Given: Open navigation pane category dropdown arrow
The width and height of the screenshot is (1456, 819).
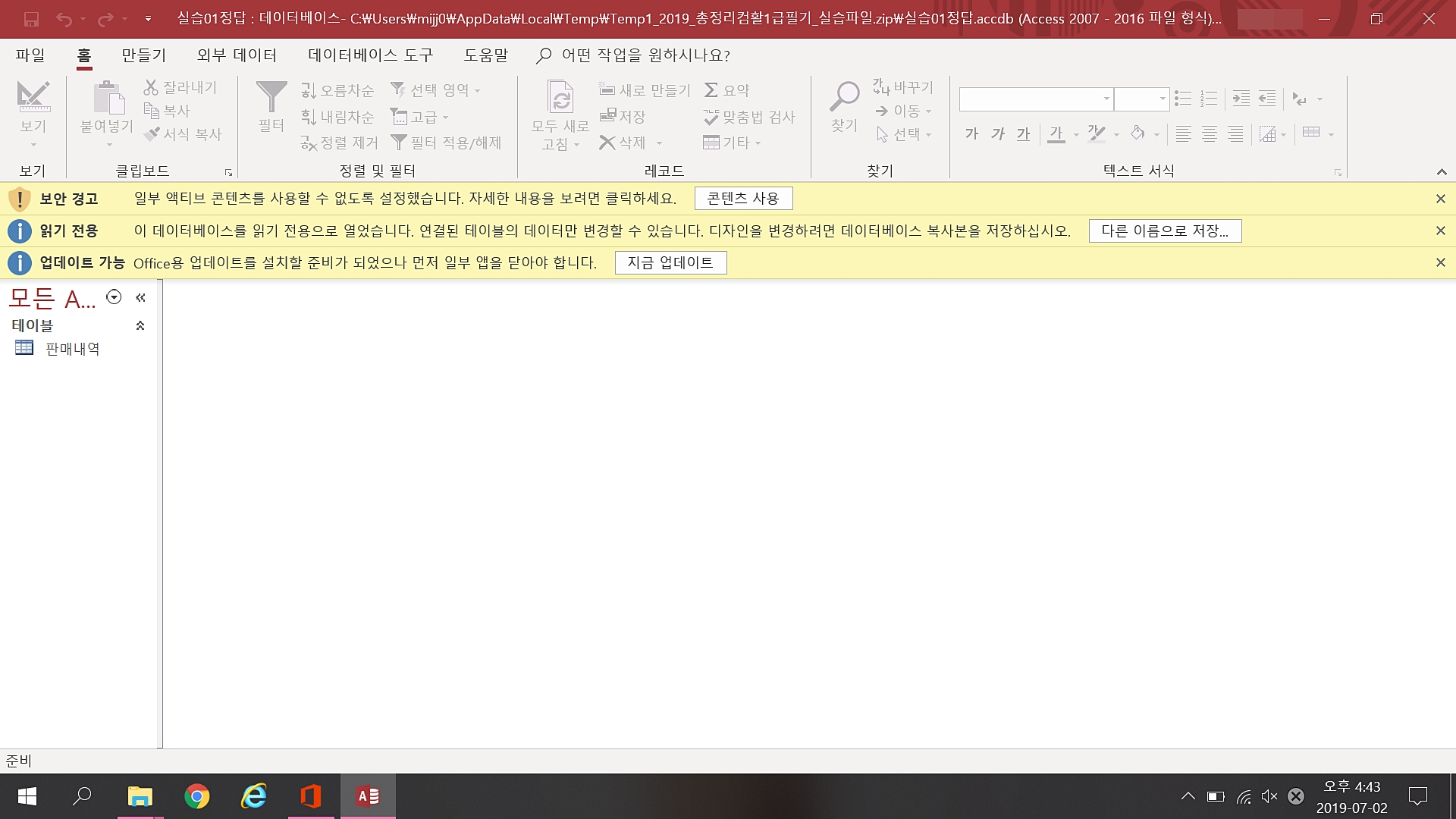Looking at the screenshot, I should (114, 297).
